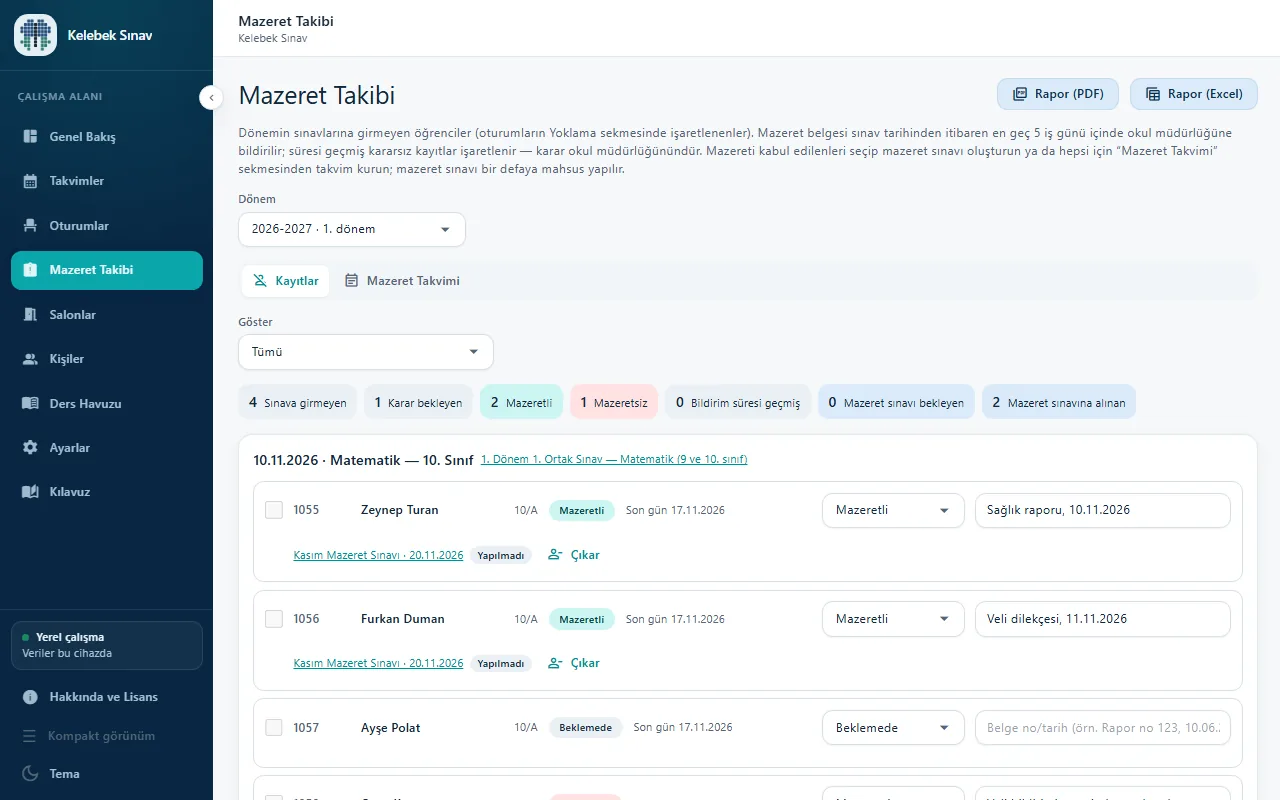
Task: Click the Veli dilekçesi document field
Action: pyautogui.click(x=1103, y=619)
